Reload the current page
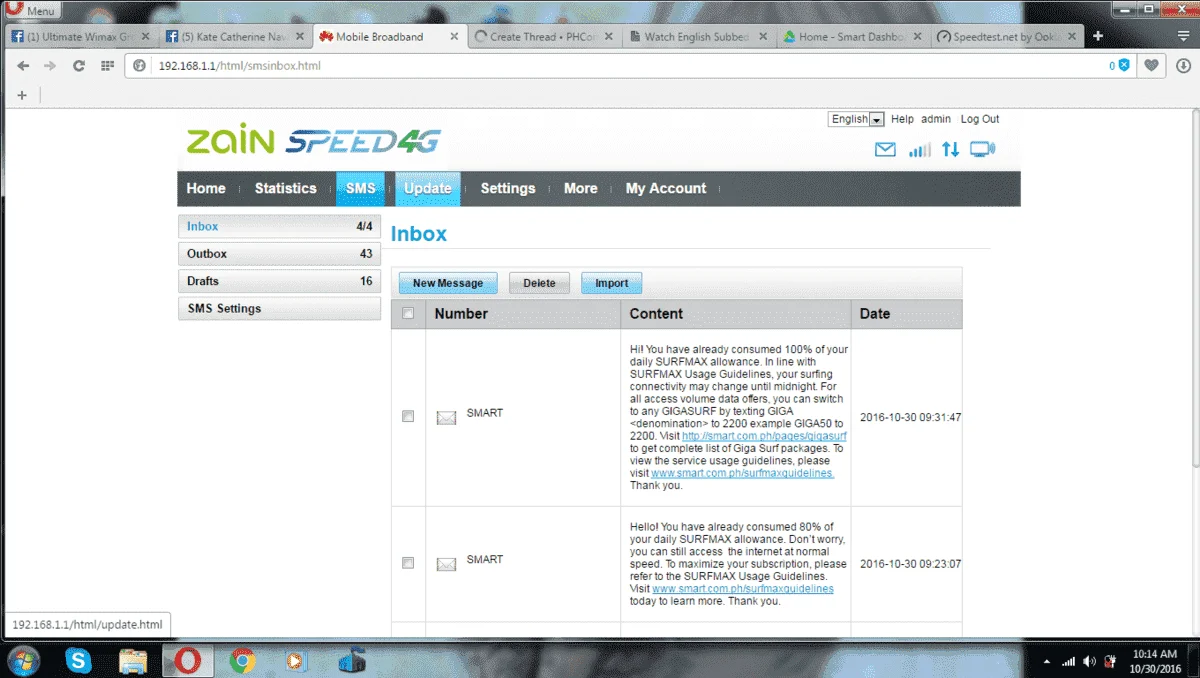 78,66
